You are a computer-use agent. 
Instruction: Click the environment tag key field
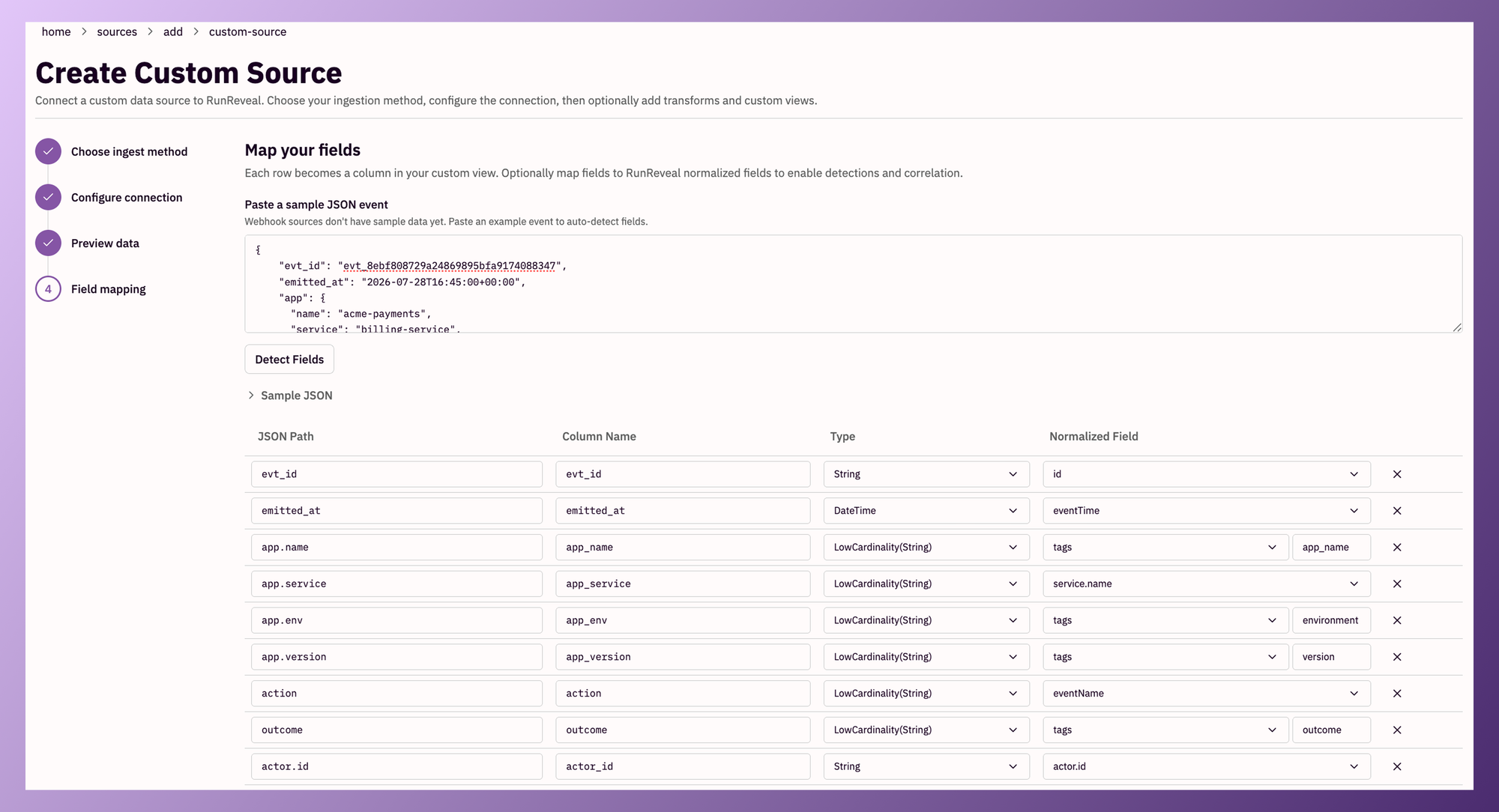(1331, 620)
